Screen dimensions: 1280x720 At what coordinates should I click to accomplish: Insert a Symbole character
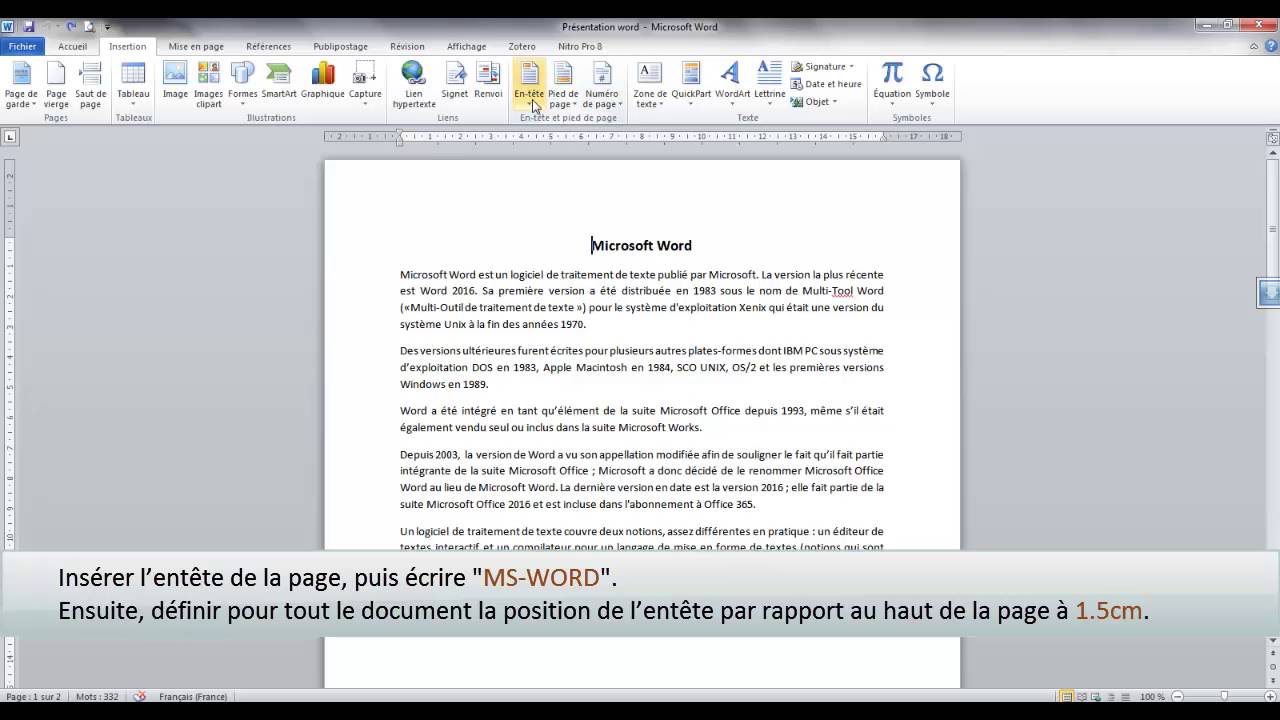[932, 85]
